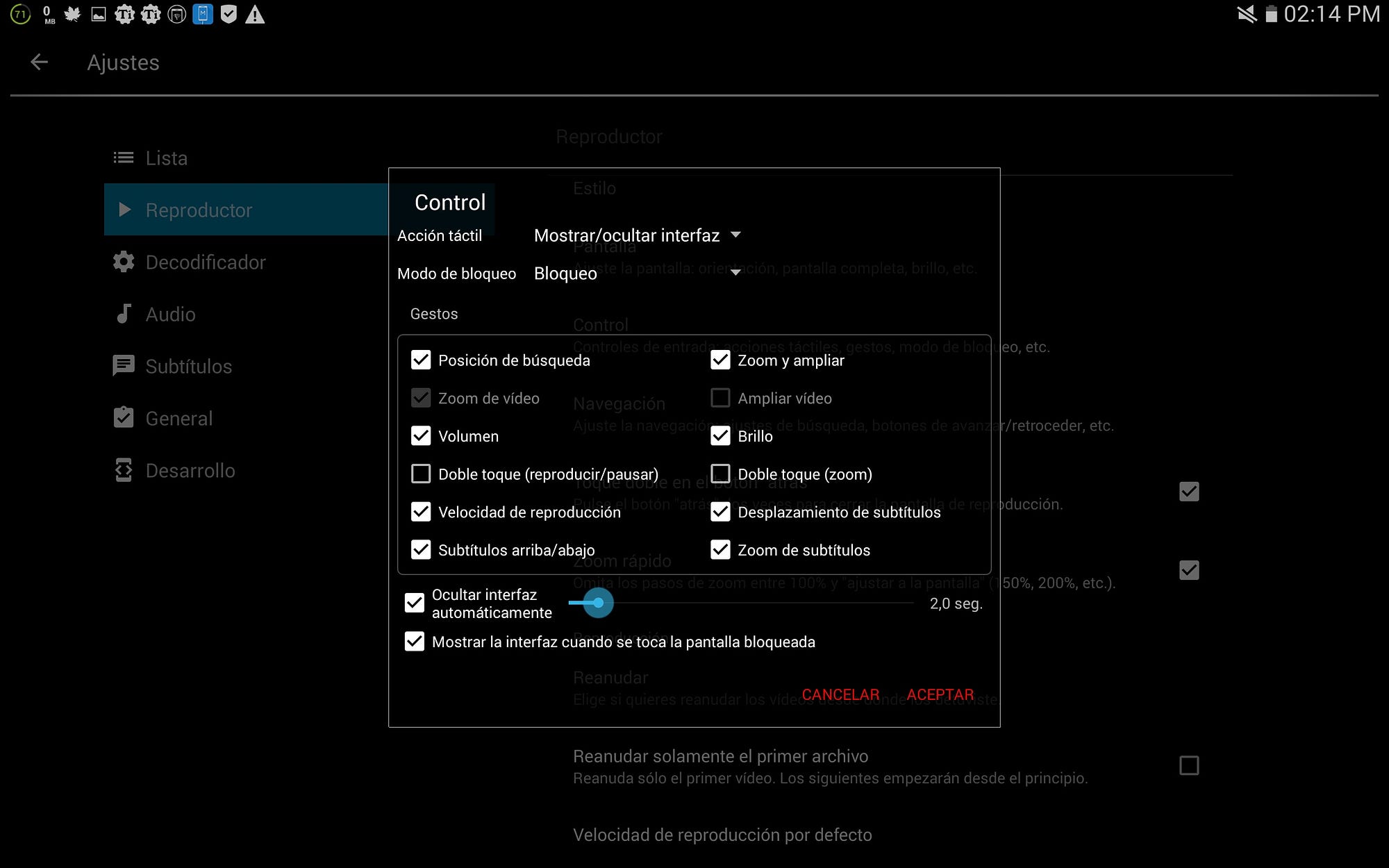Screen dimensions: 1389x868
Task: Tap the circular cup notification icon
Action: pyautogui.click(x=177, y=14)
